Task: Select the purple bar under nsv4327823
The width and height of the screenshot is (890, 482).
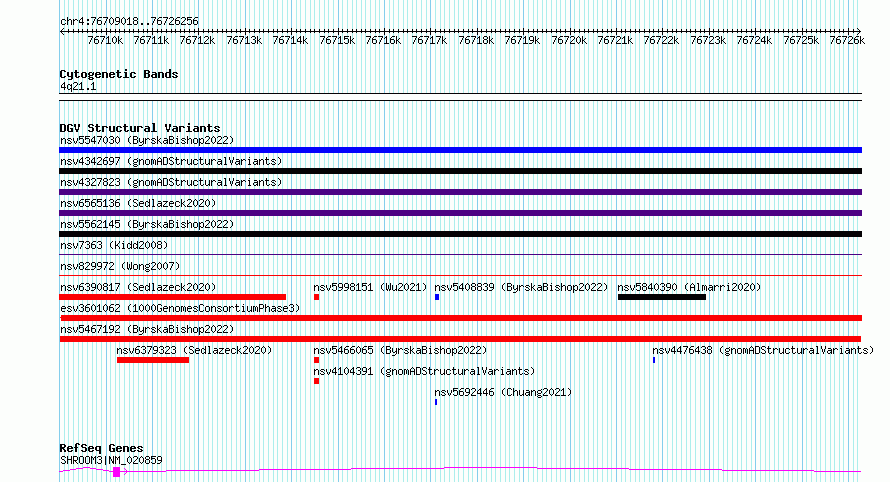Action: coord(460,192)
